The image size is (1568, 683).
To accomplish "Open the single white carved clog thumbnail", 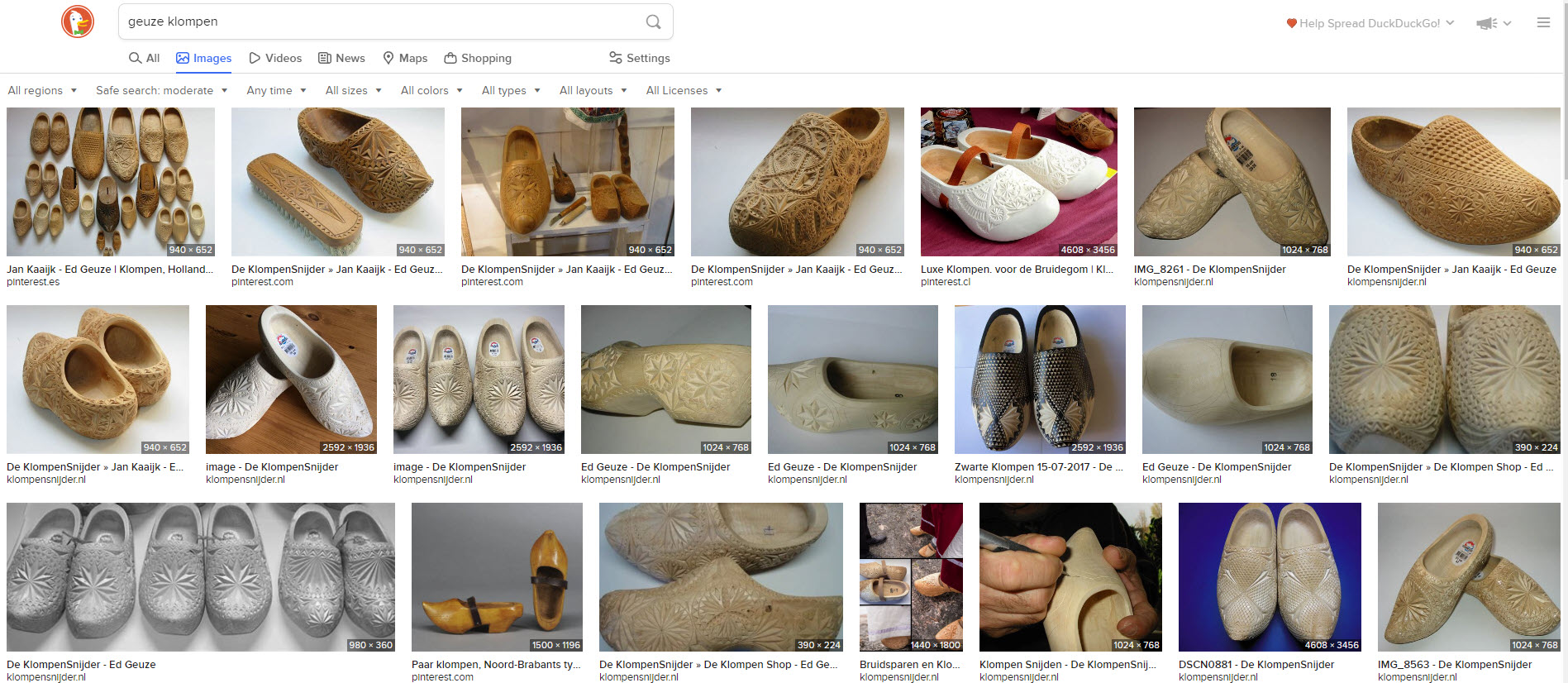I will [291, 380].
